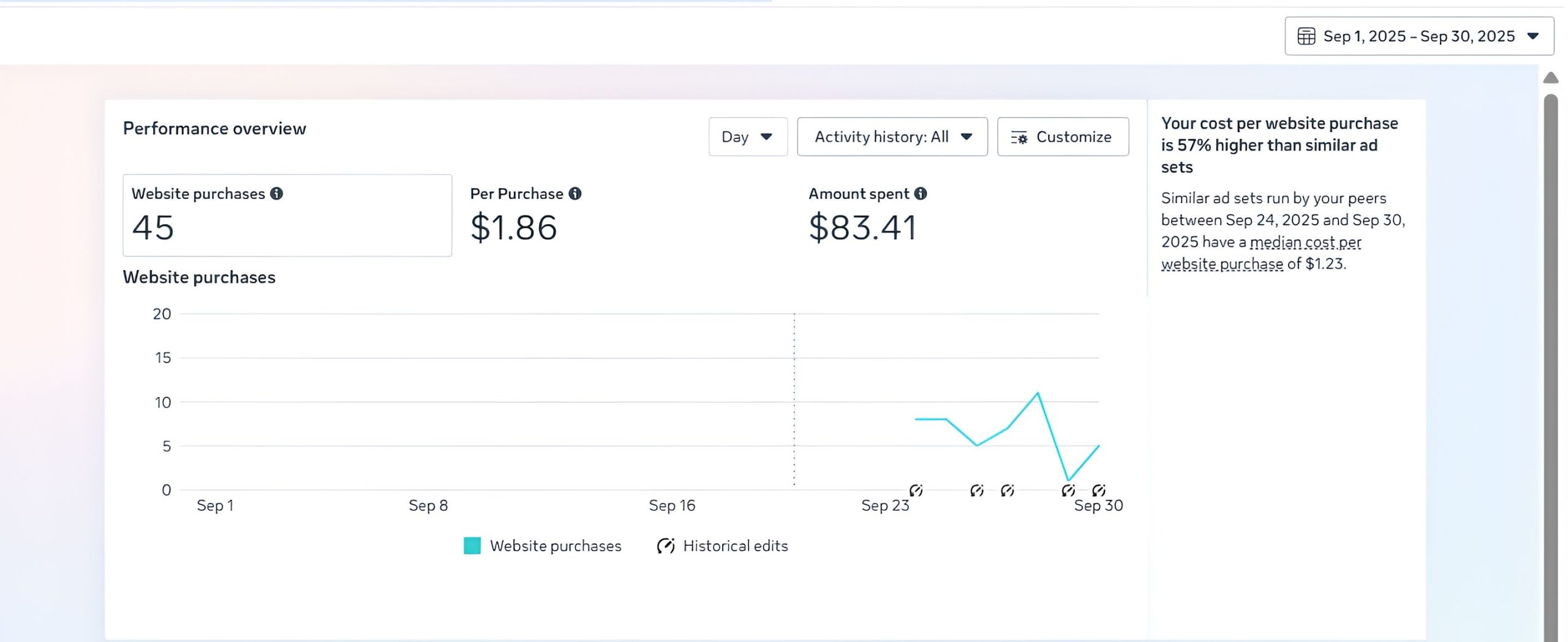Screen dimensions: 1568x642
Task: Click the vertical scrollbar thumb
Action: click(1550, 368)
